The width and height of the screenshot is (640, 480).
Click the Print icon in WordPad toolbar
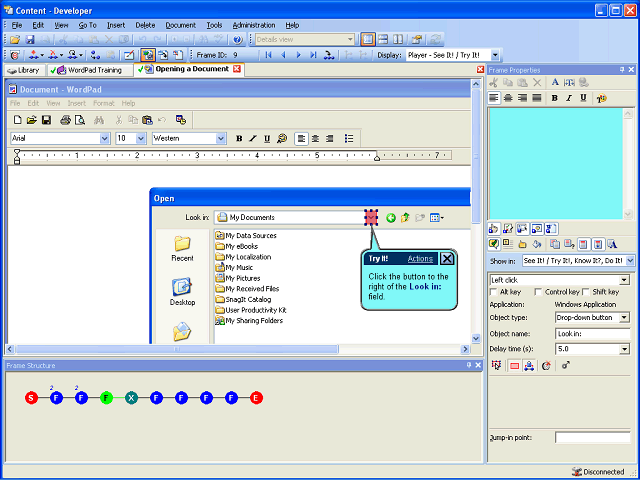pos(65,120)
